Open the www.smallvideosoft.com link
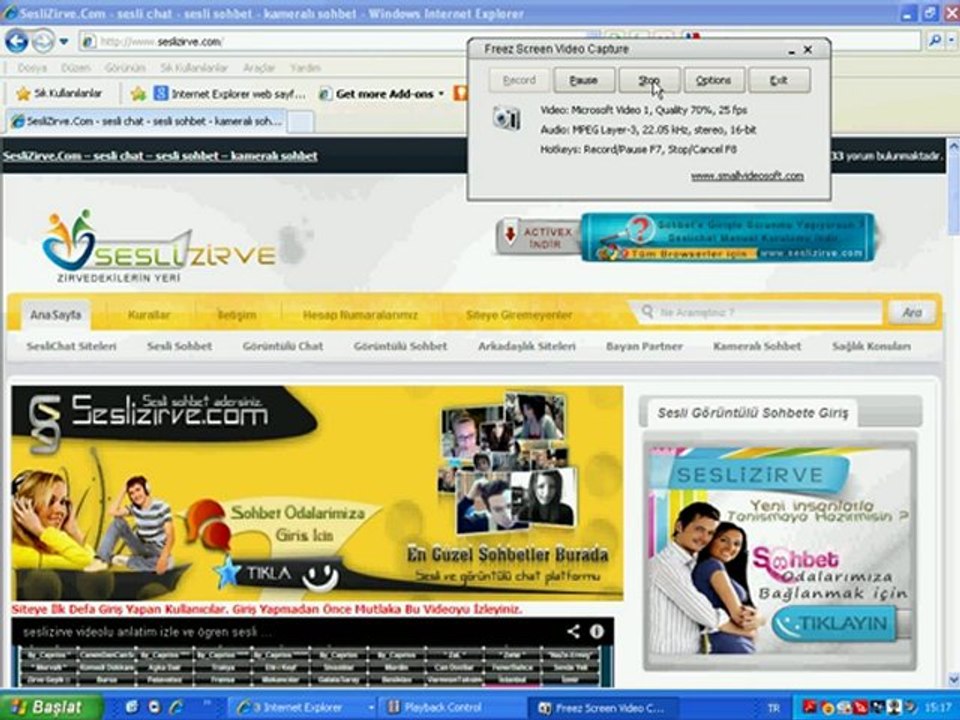Screen dimensions: 960x720 click(747, 176)
